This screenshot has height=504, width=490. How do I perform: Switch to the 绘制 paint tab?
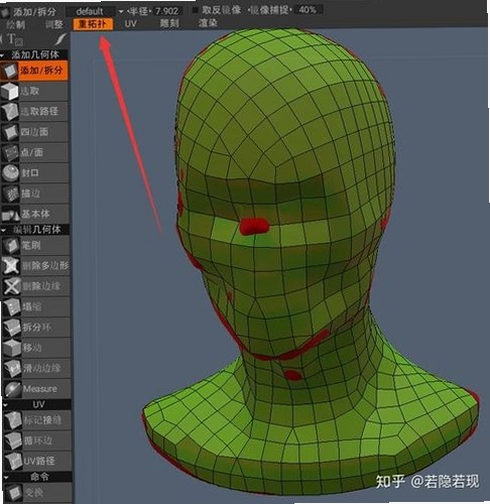[15, 24]
